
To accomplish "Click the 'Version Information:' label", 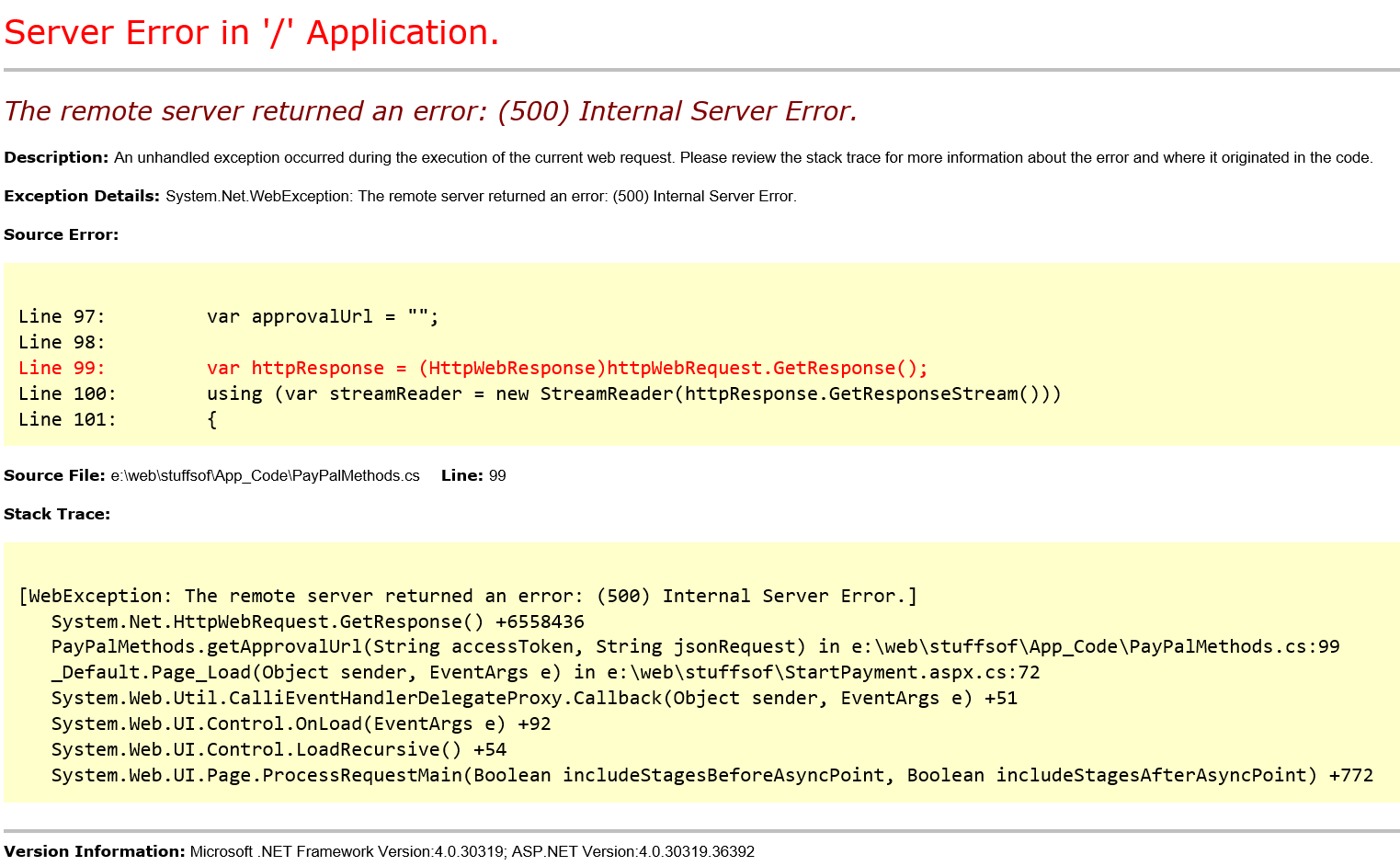I will 95,851.
